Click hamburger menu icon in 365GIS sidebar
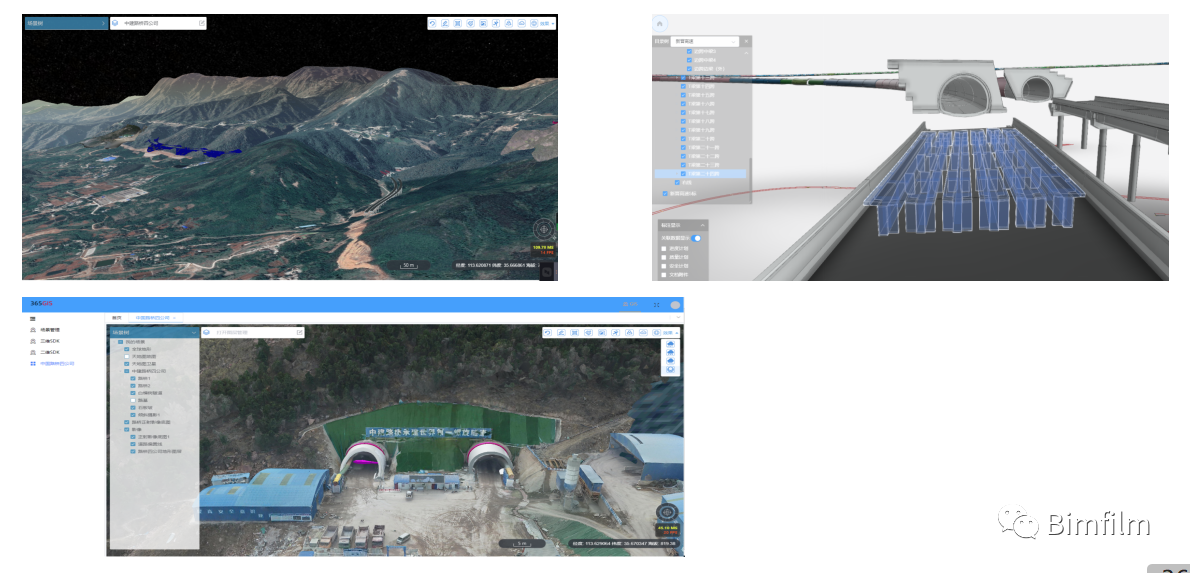Viewport: 1190px width, 573px height. click(x=33, y=319)
